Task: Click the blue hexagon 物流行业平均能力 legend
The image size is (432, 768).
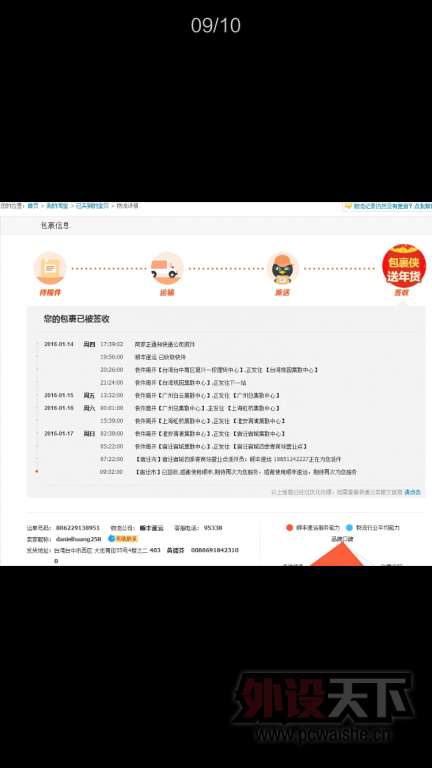Action: [373, 528]
